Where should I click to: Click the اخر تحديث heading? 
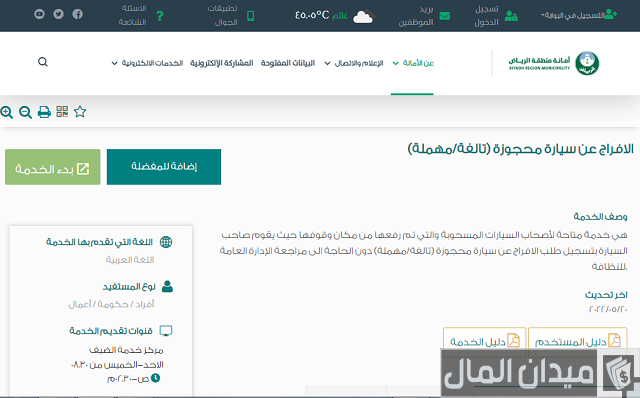(x=606, y=294)
